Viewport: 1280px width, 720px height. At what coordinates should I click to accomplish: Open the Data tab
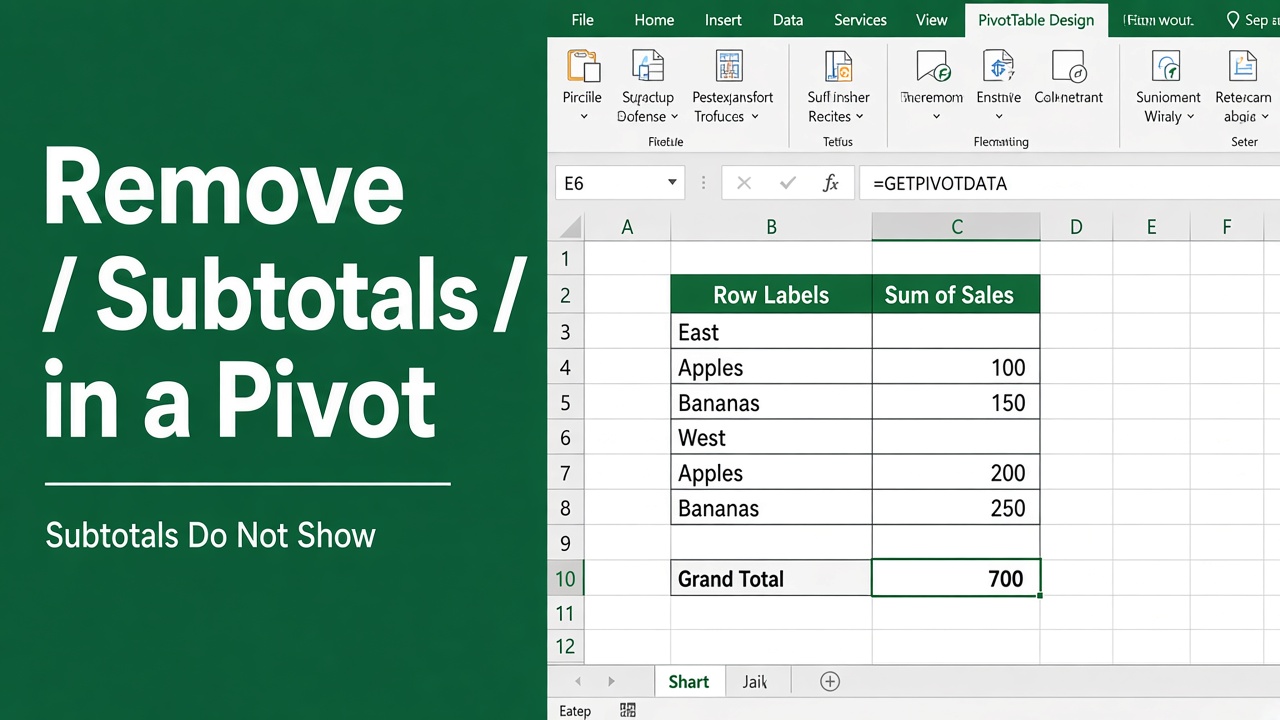coord(788,20)
